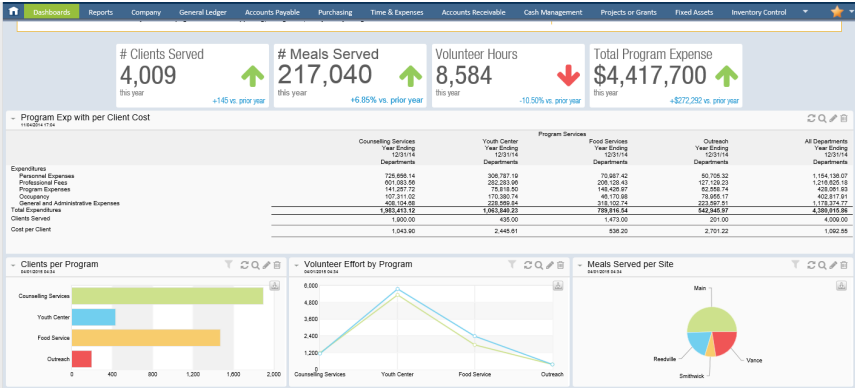
Task: Refresh the Program Exp with per Client Cost panel
Action: click(x=811, y=118)
